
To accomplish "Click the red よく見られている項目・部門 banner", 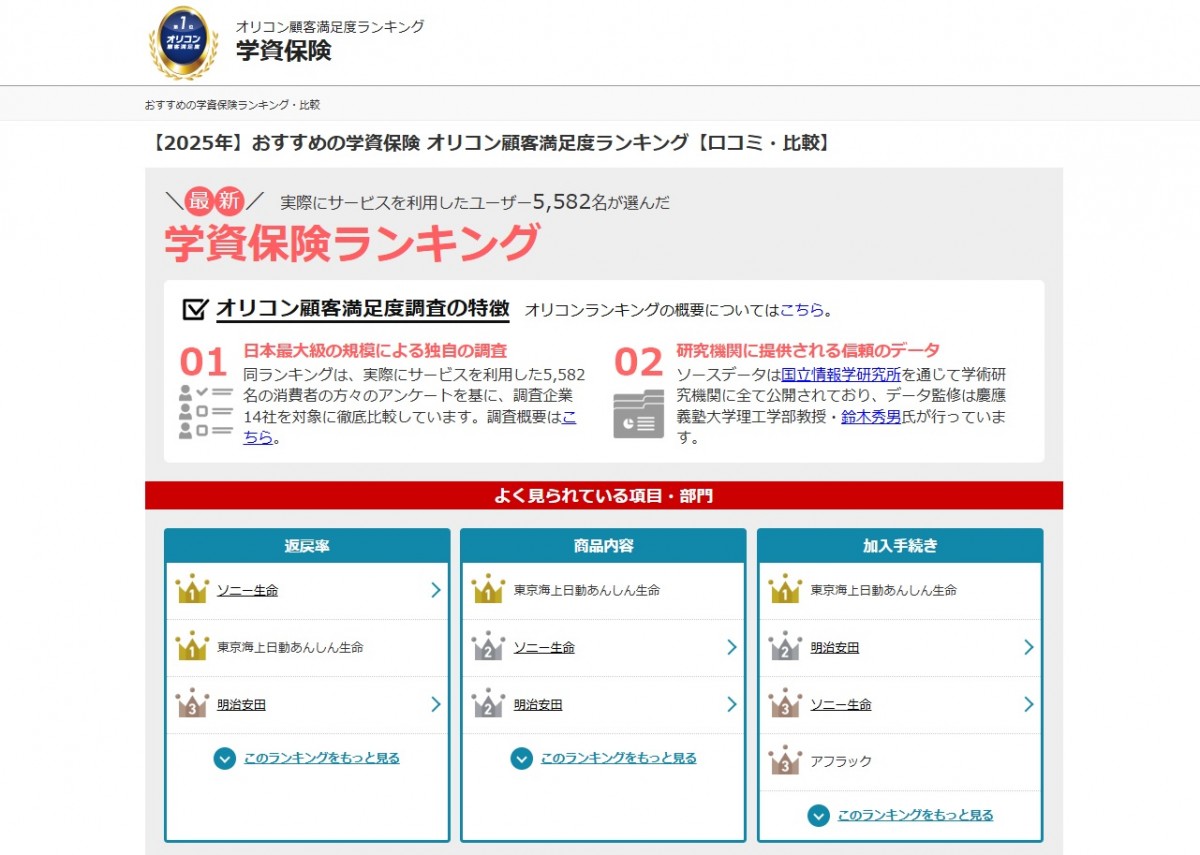I will pos(604,495).
